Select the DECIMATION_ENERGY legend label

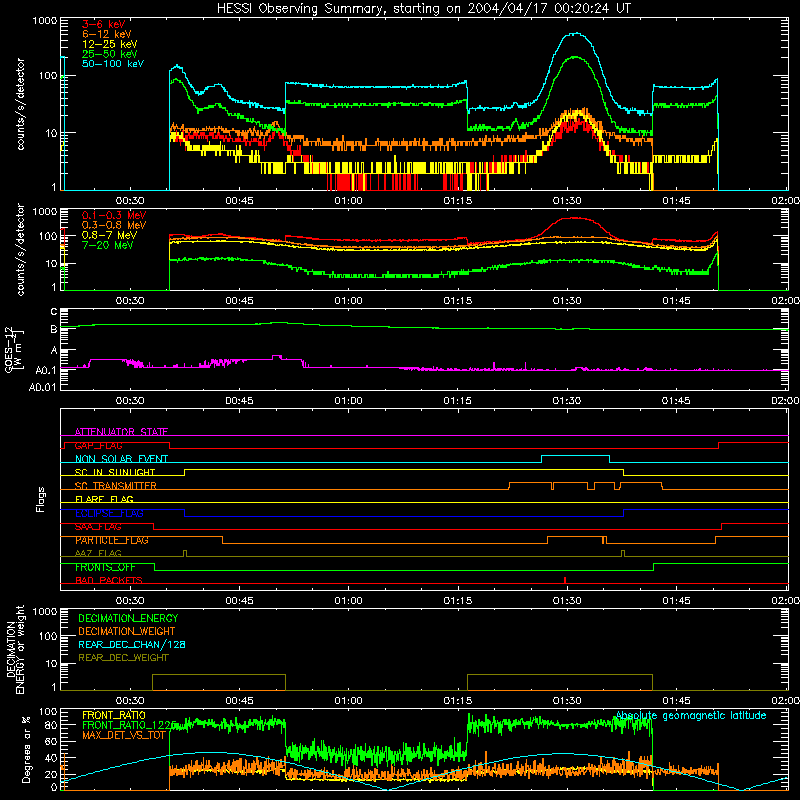pos(128,618)
